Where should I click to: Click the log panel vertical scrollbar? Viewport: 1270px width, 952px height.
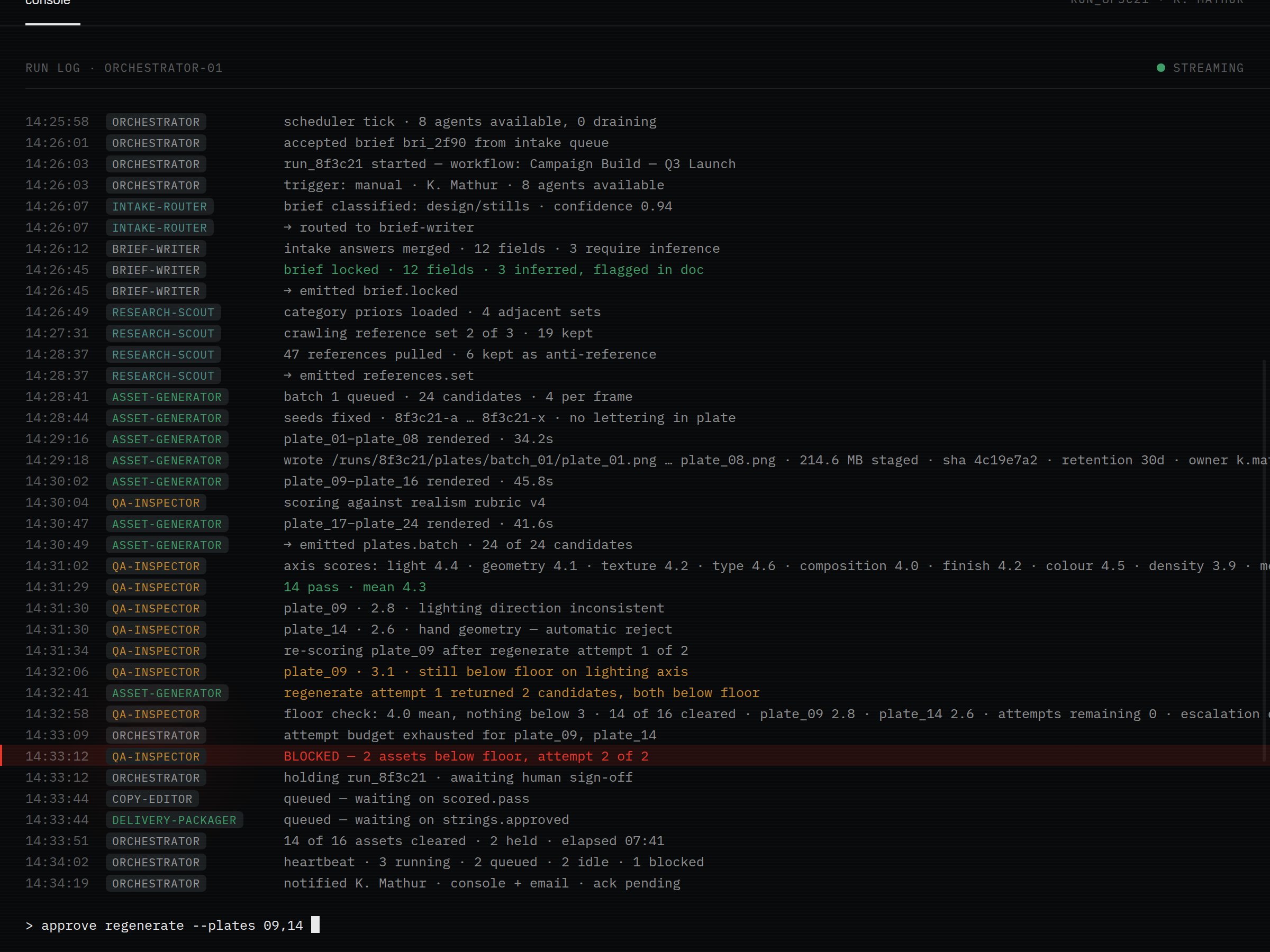tap(1264, 561)
